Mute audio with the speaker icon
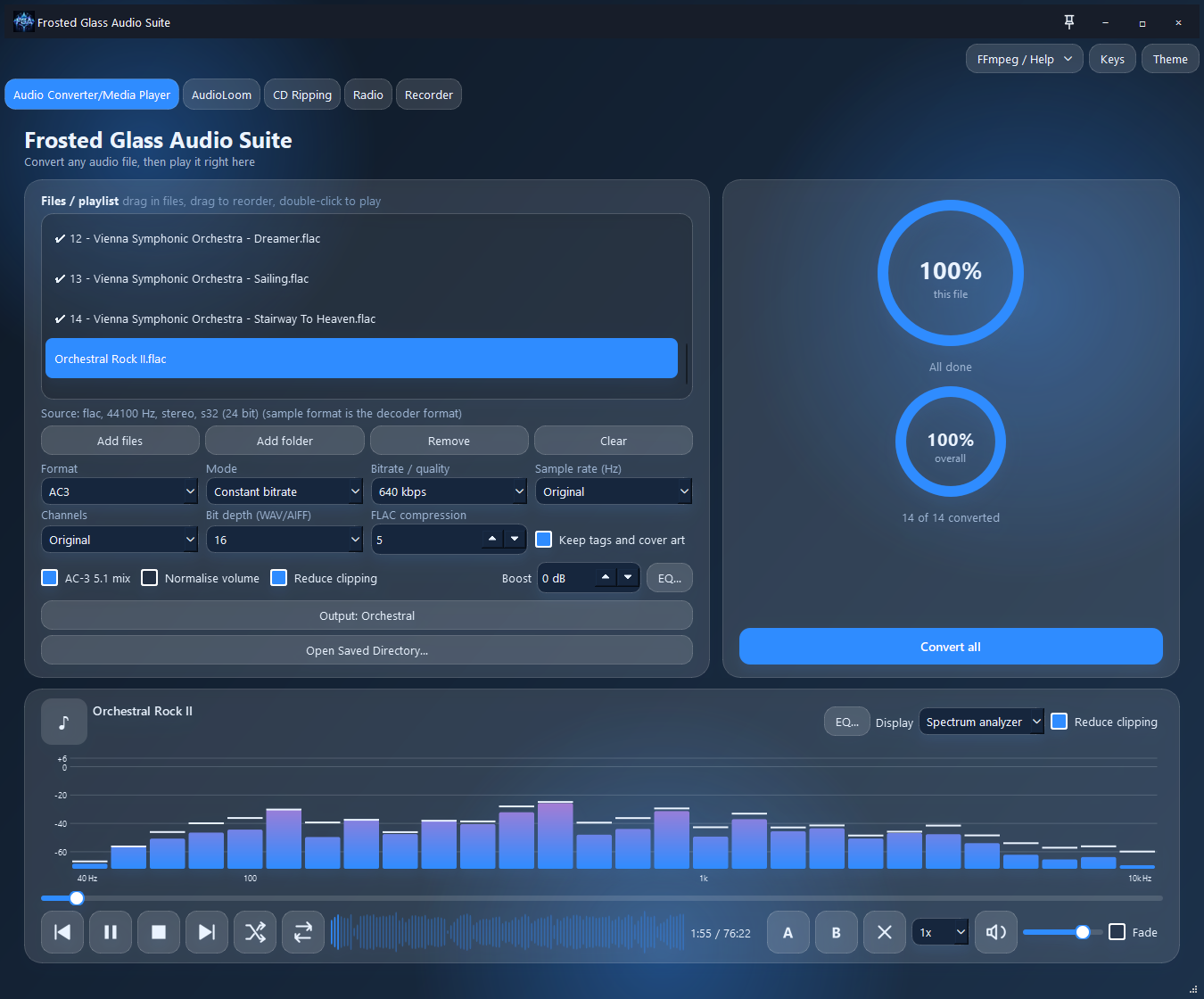This screenshot has width=1204, height=999. pos(996,932)
